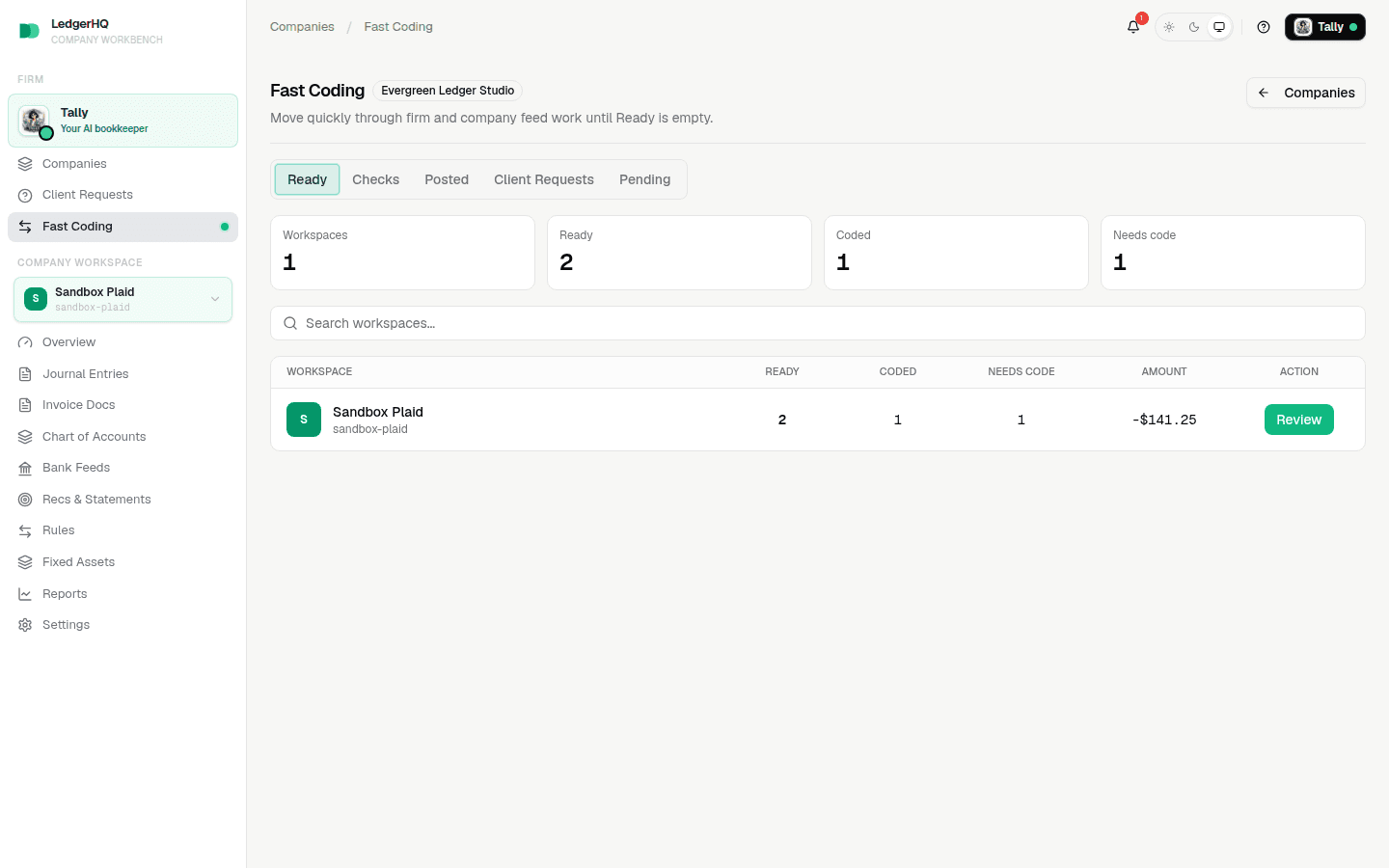Open Invoice Docs page
The height and width of the screenshot is (868, 1389).
(x=123, y=405)
